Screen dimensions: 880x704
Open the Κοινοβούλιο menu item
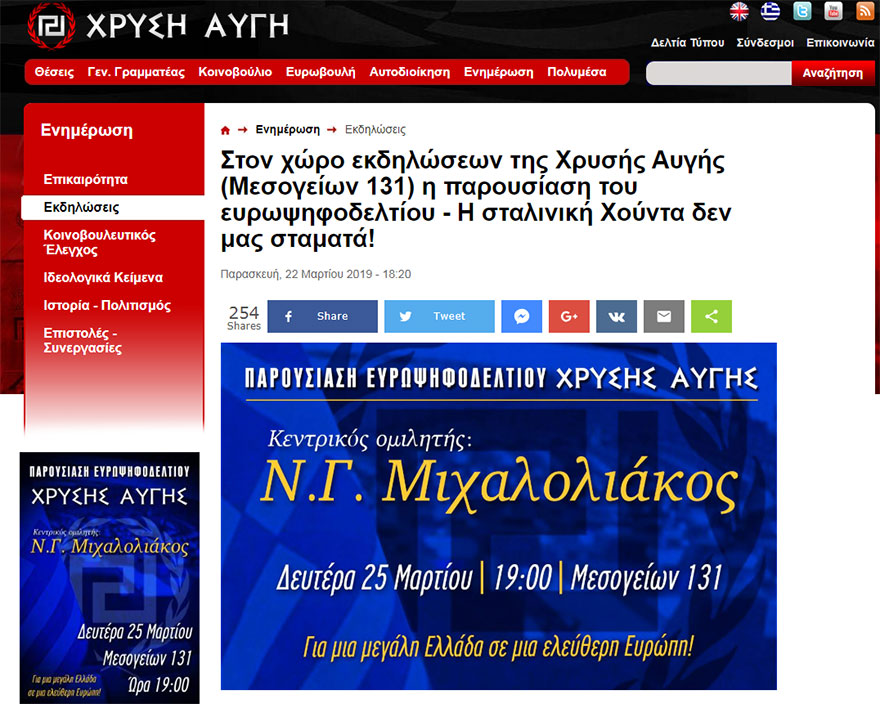(235, 72)
